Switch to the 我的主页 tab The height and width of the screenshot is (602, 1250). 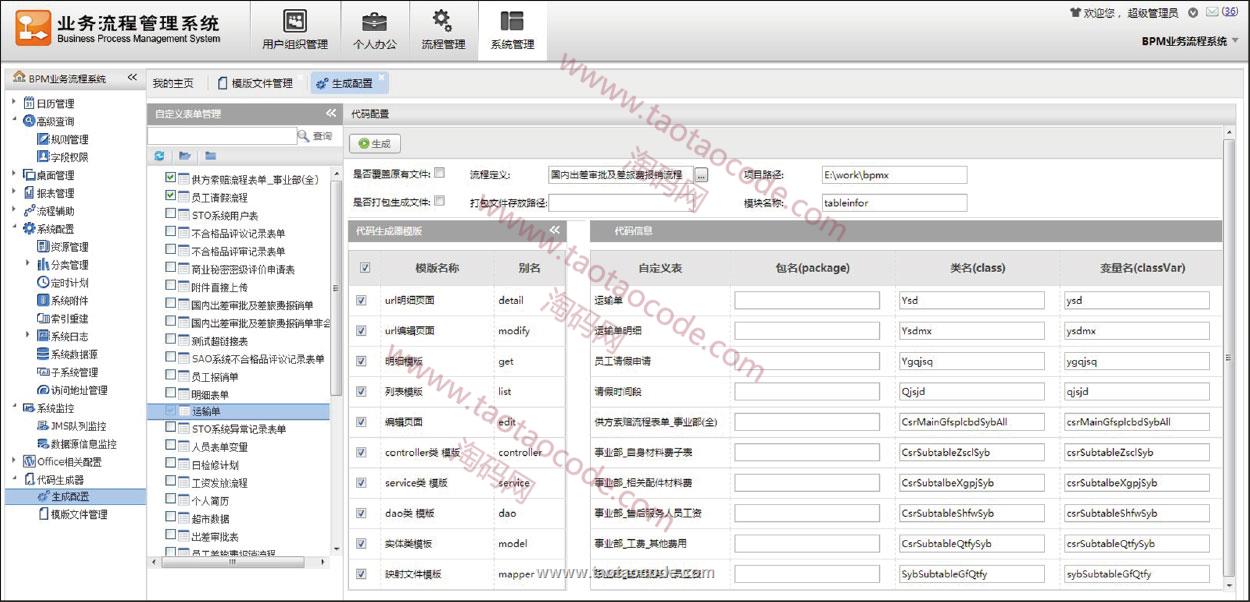tap(173, 83)
